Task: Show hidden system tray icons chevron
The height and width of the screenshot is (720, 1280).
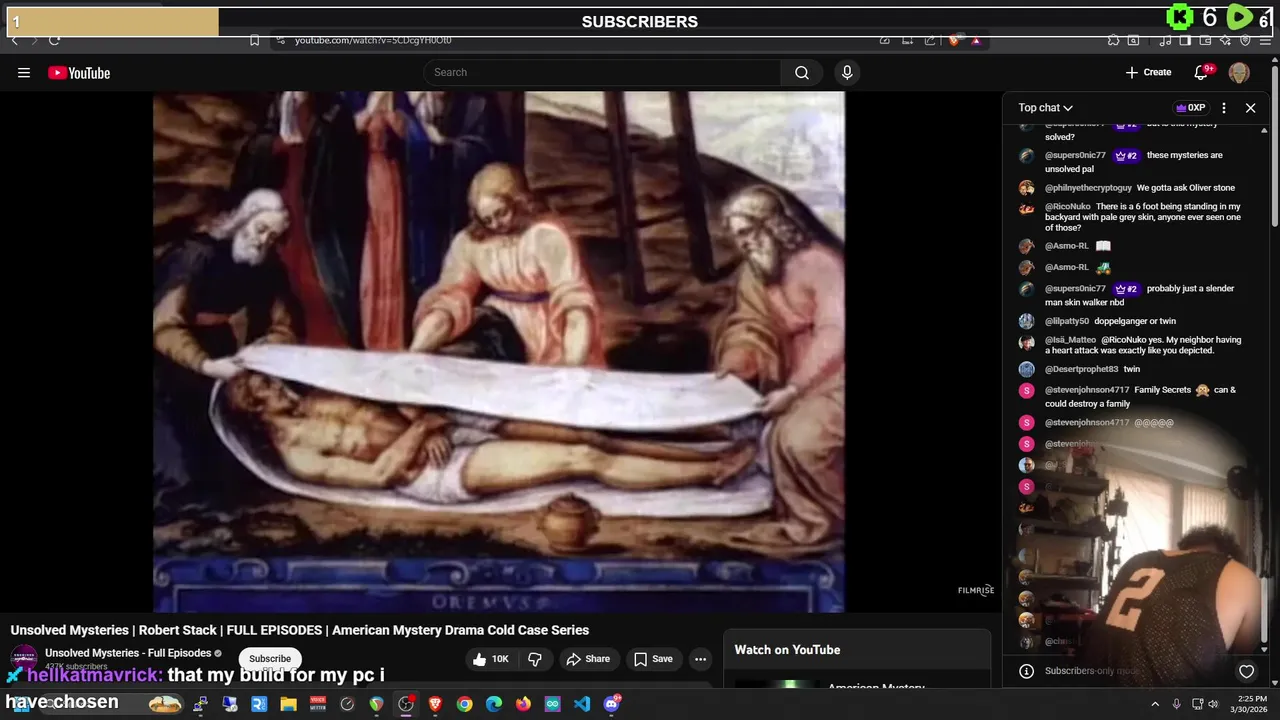Action: click(1155, 704)
